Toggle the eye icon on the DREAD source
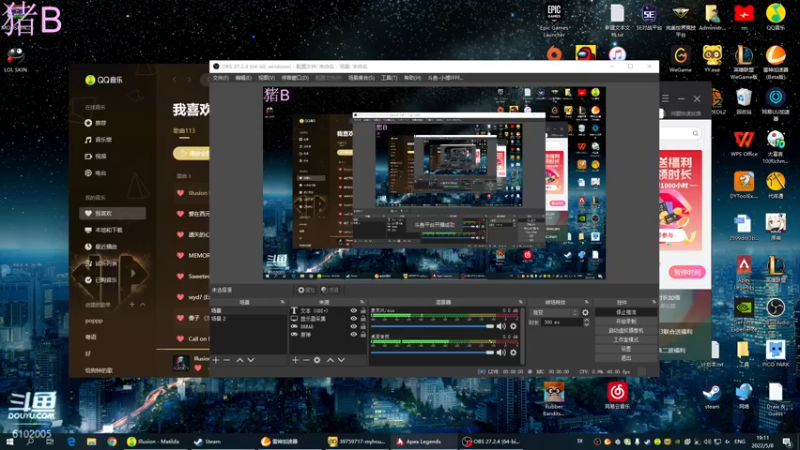The image size is (800, 450). click(x=353, y=327)
